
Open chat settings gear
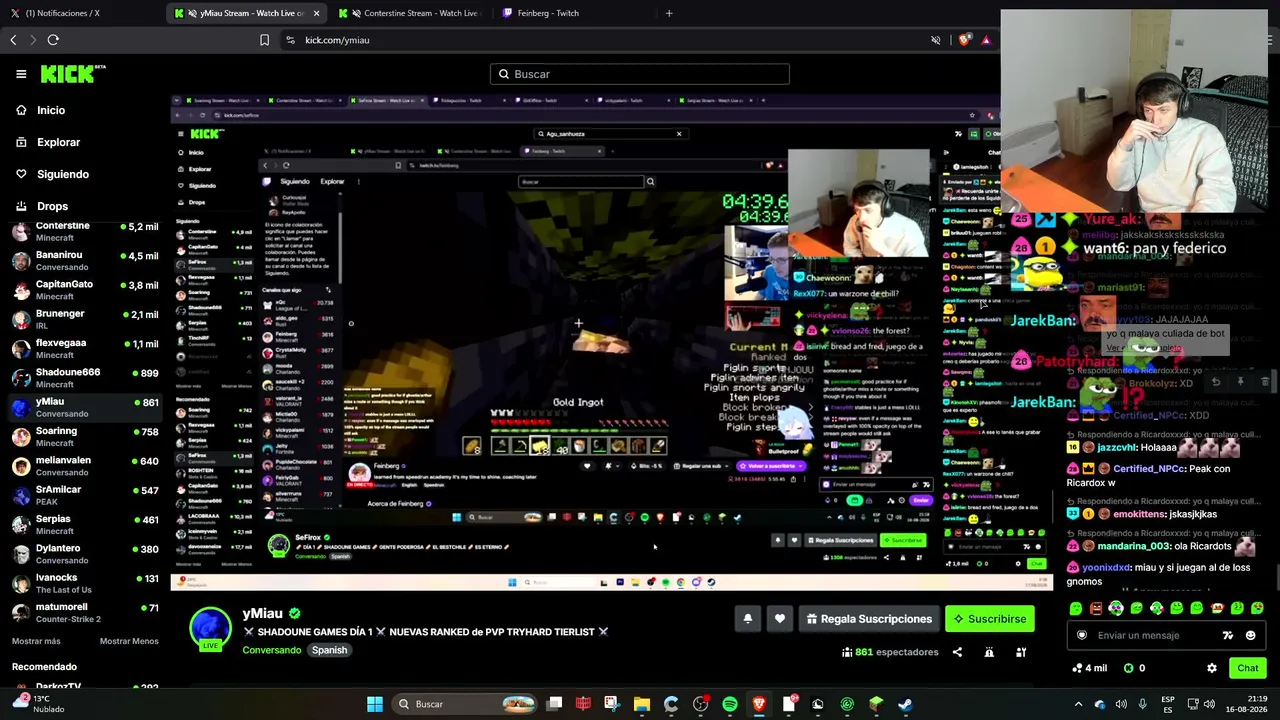click(x=1212, y=668)
